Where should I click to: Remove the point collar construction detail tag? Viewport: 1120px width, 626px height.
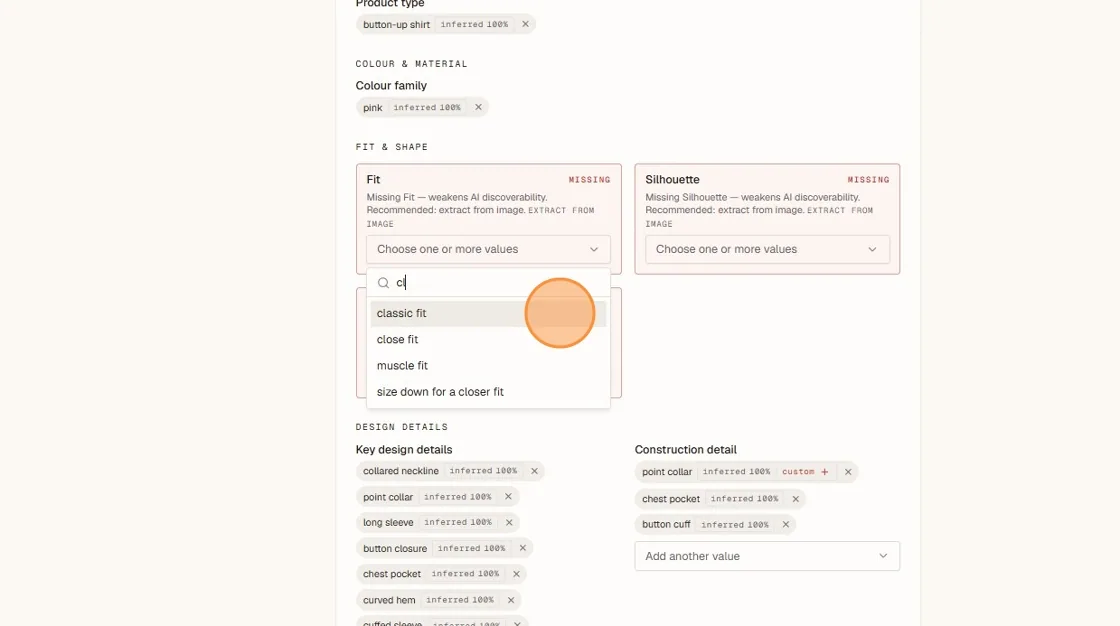[848, 472]
